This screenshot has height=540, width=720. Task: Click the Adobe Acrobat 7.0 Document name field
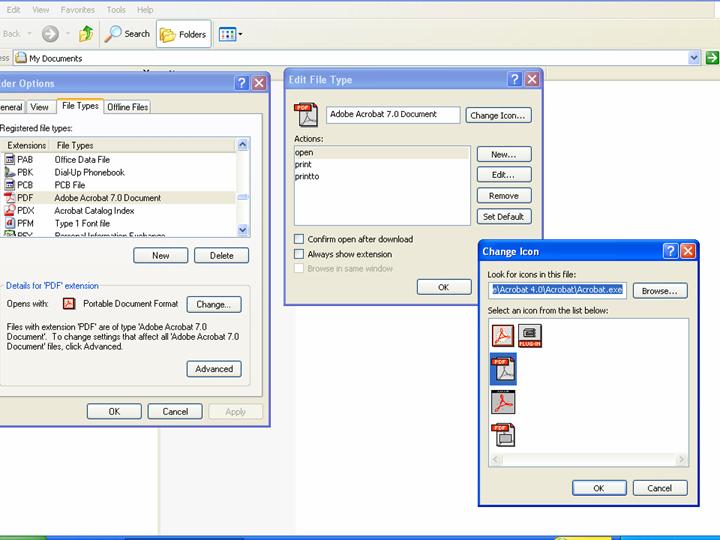[393, 115]
